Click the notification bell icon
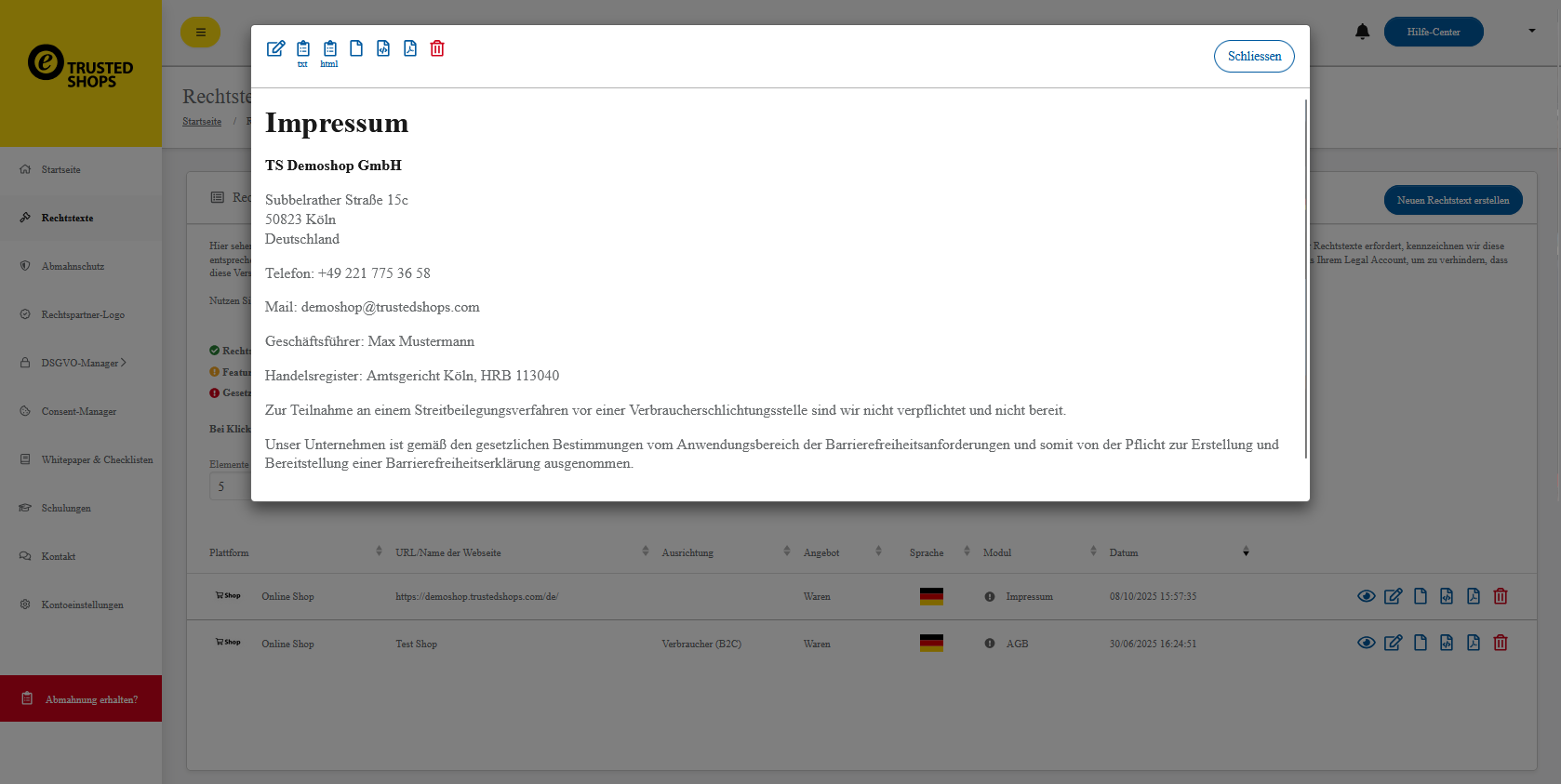 click(x=1362, y=32)
